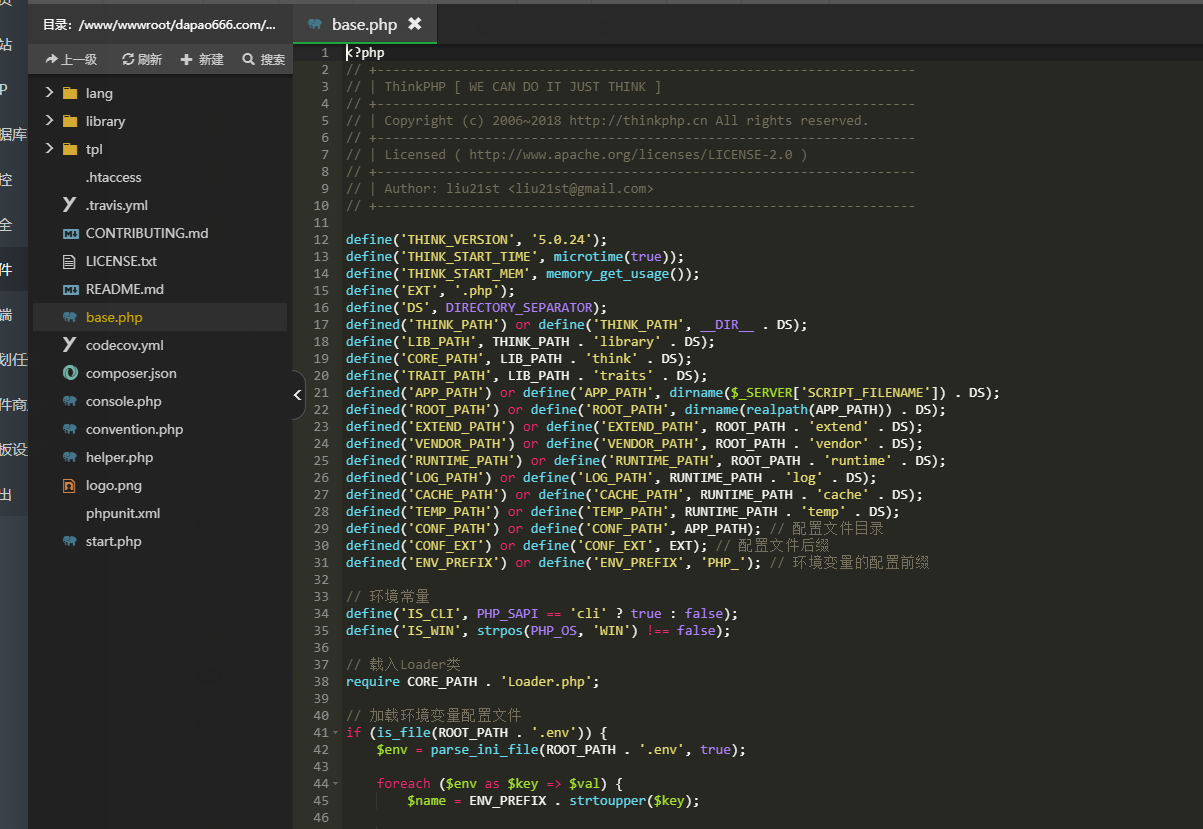Open composer.json file
Viewport: 1203px width, 829px height.
(x=131, y=373)
